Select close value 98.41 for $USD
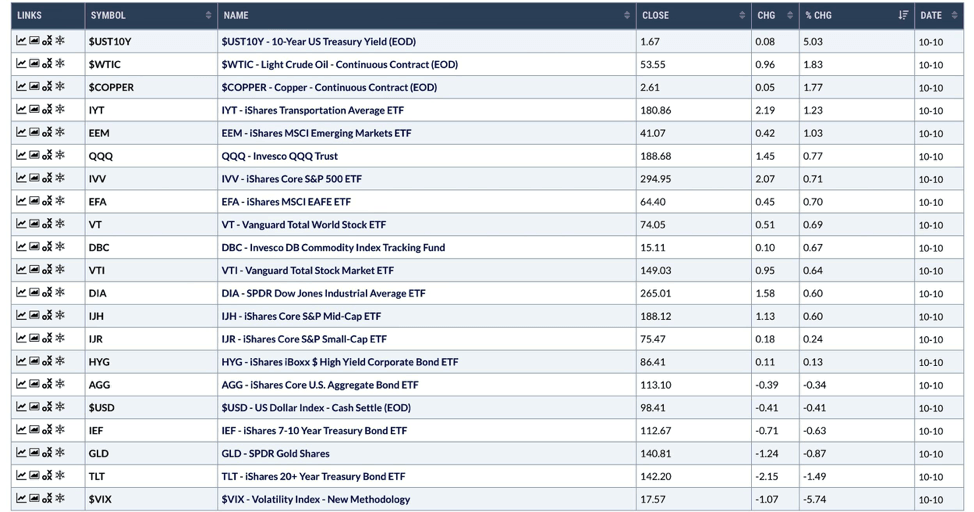974x512 pixels. point(653,408)
